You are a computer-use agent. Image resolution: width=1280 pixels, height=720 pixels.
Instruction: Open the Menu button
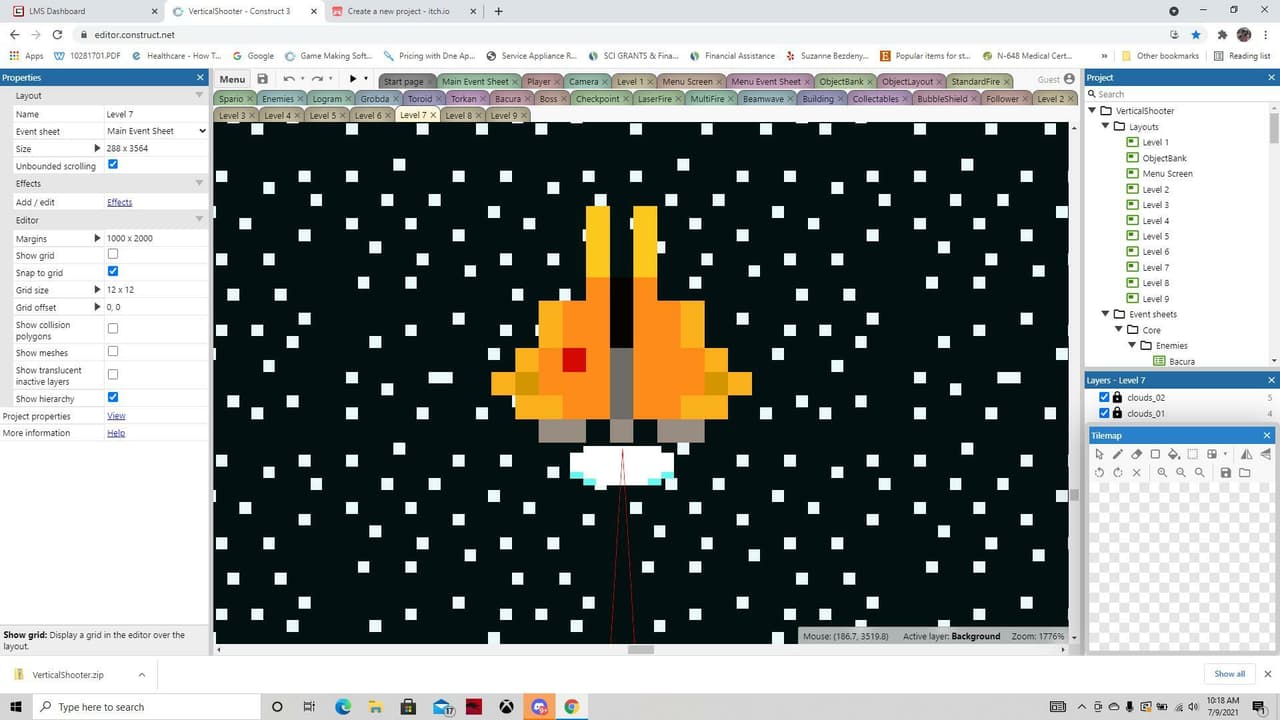(x=232, y=79)
